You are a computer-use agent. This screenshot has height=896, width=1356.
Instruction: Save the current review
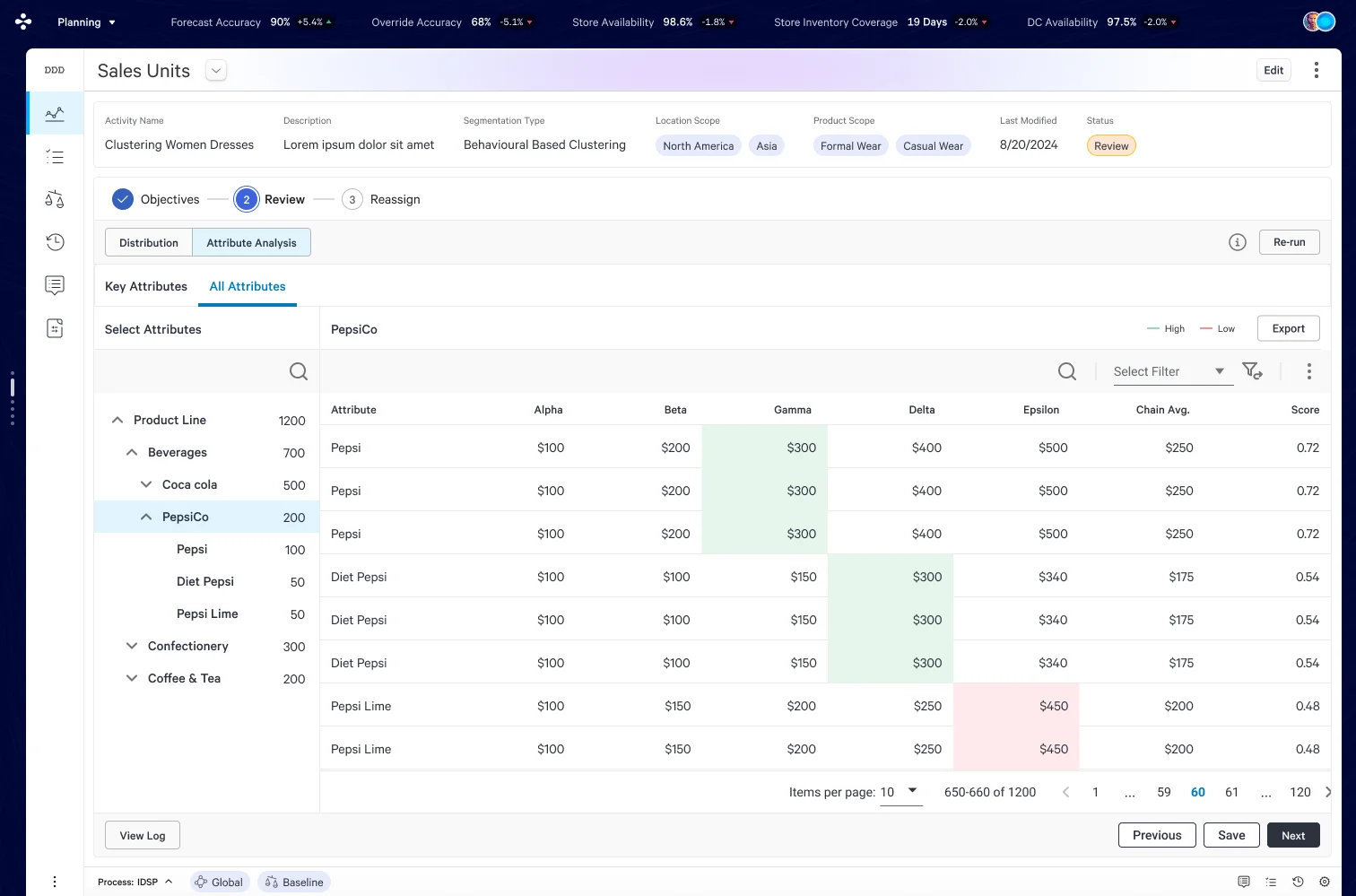tap(1231, 835)
